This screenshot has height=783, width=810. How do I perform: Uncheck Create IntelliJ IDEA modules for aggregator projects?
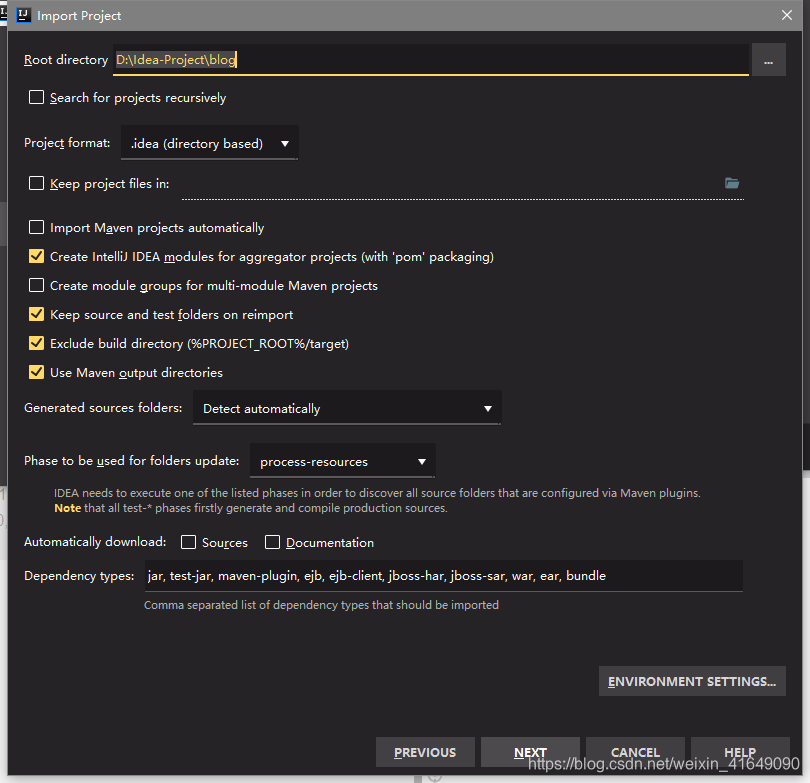tap(36, 256)
